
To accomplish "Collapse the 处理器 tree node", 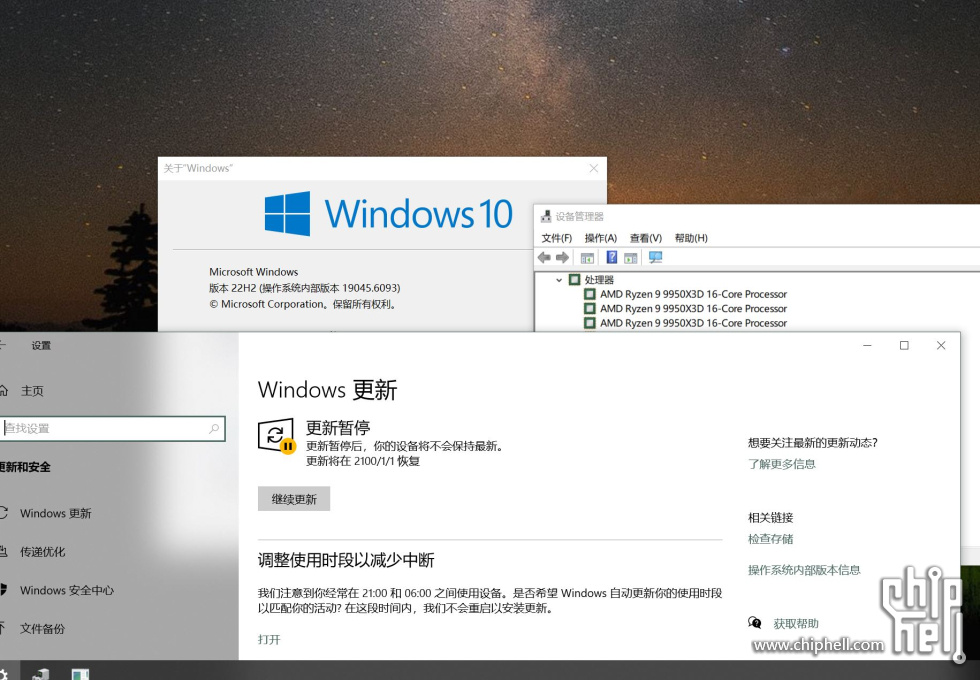I will pos(559,280).
